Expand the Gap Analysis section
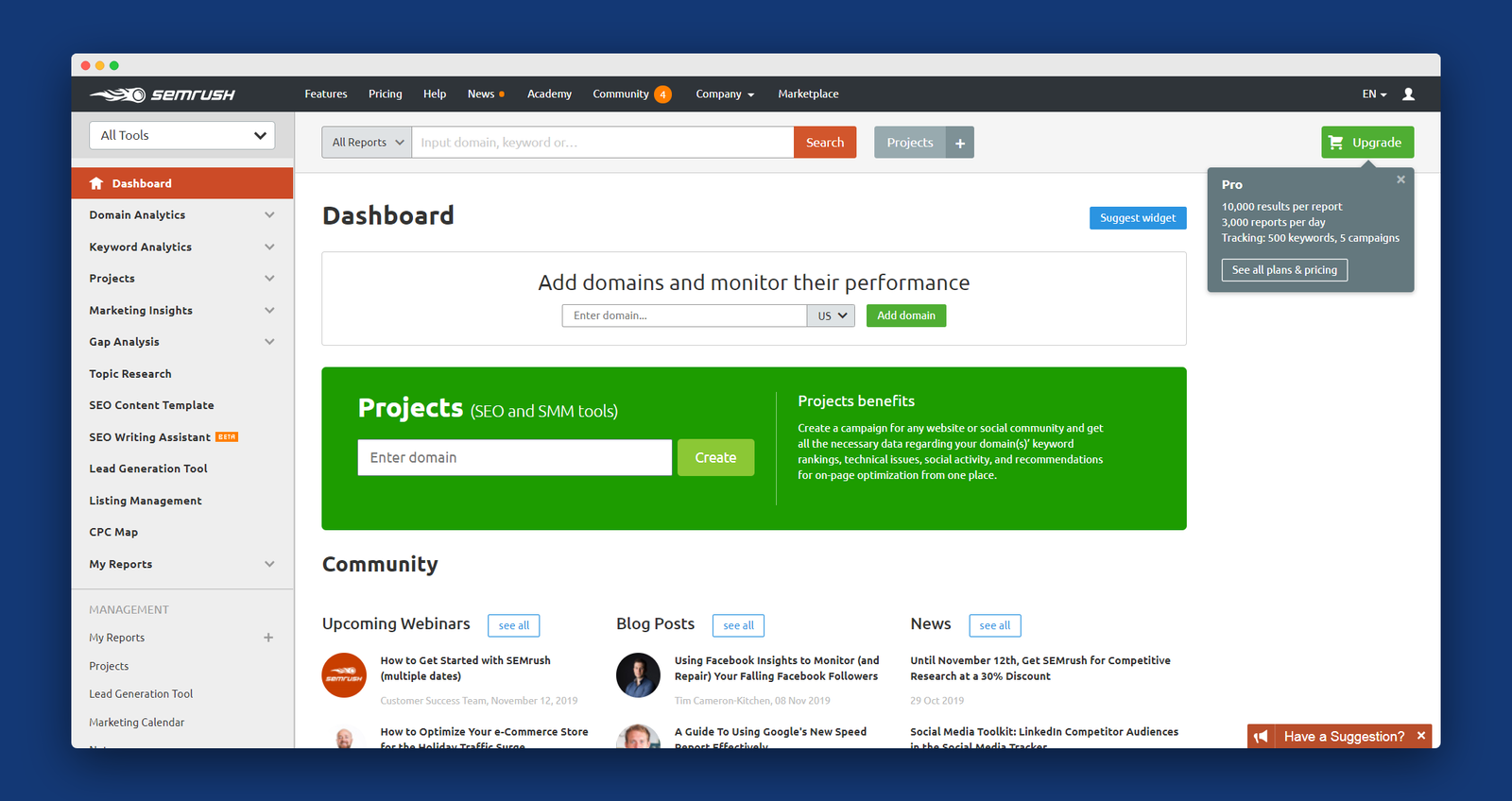The image size is (1512, 801). coord(269,342)
